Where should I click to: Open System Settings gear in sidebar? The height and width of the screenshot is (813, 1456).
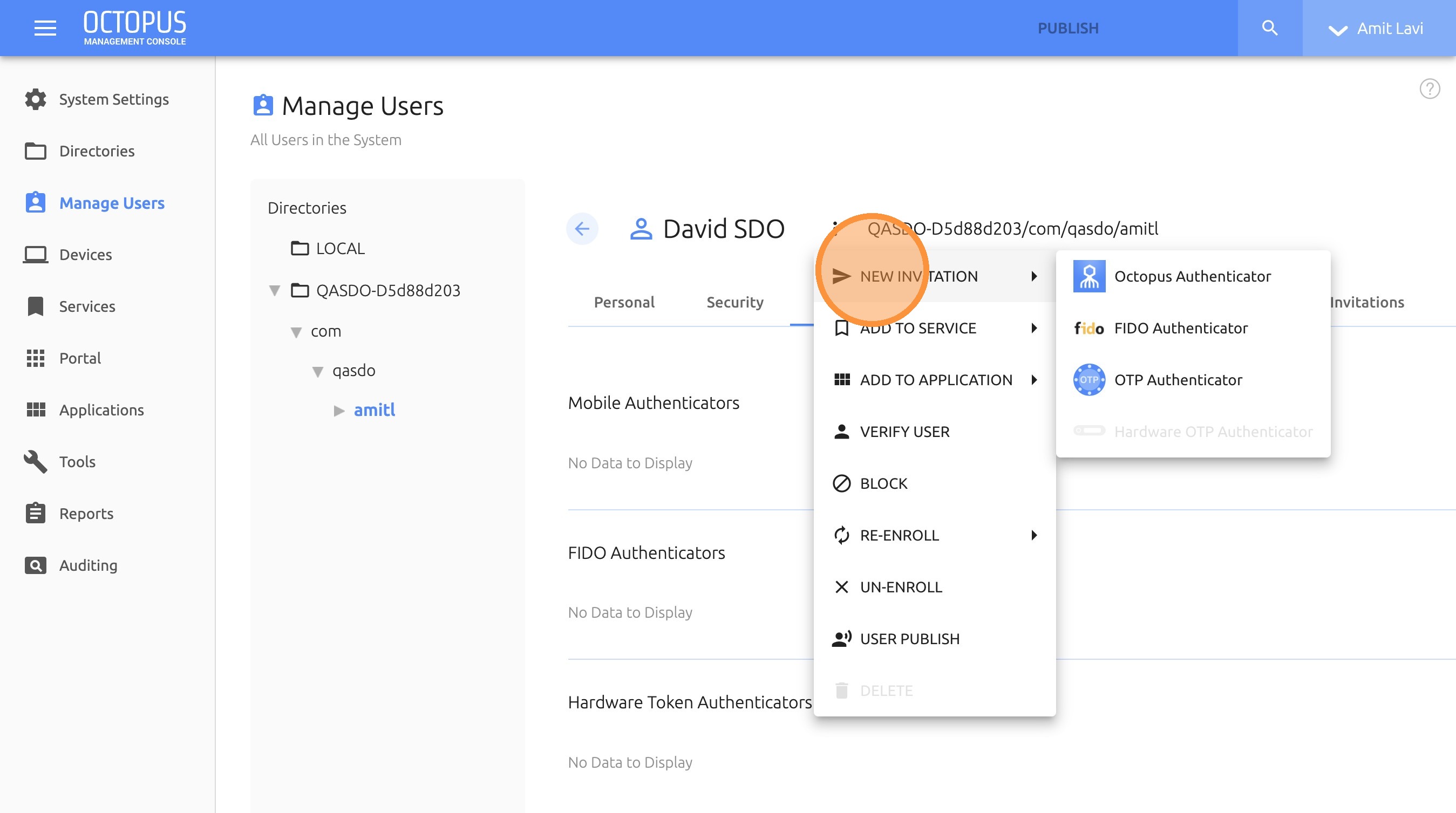(36, 99)
